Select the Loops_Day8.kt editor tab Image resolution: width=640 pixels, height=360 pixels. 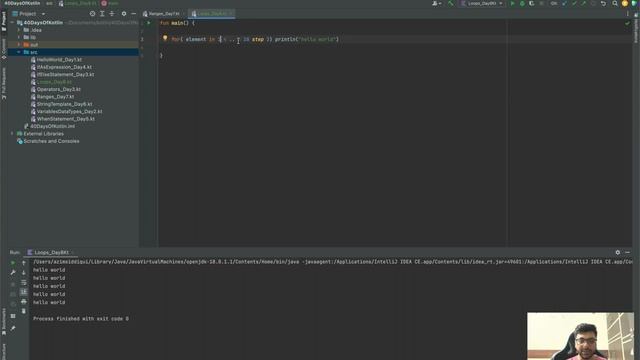211,14
